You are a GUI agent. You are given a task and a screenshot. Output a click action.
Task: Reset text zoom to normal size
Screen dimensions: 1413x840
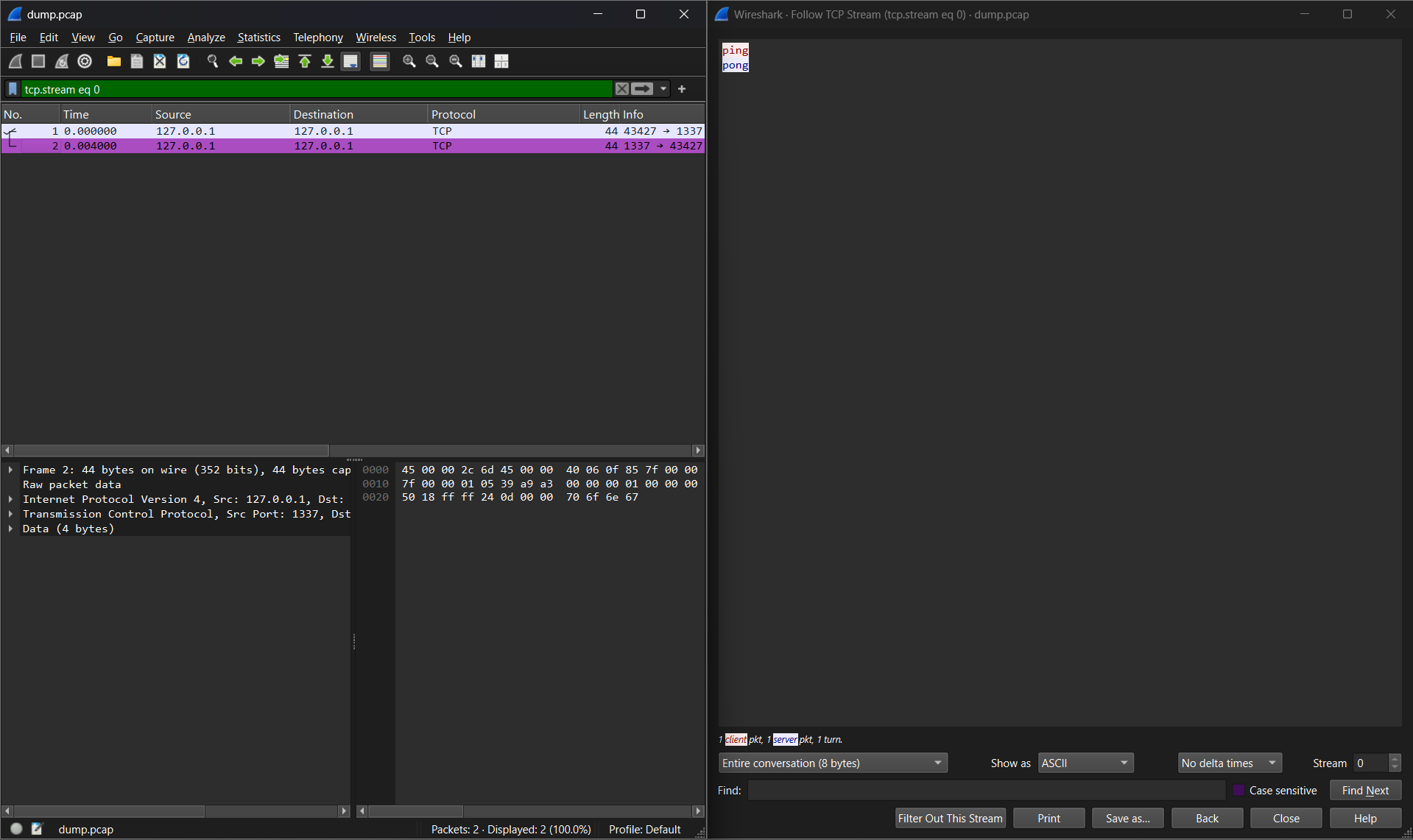coord(456,61)
